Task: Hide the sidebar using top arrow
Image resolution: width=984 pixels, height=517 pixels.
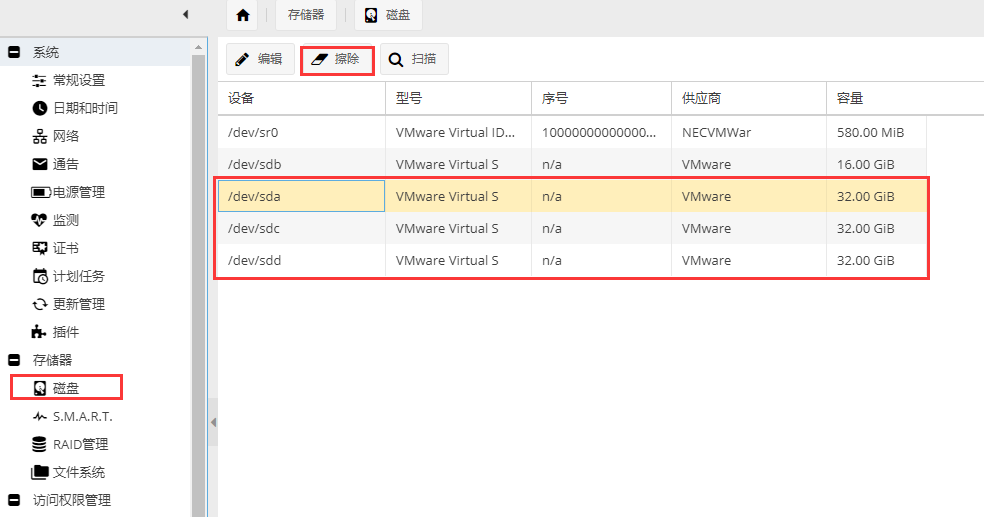Action: [x=185, y=14]
